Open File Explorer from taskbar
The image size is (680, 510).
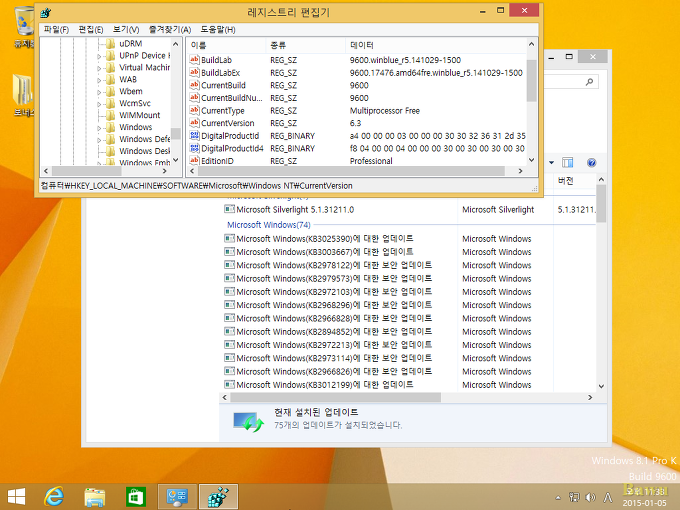pyautogui.click(x=95, y=497)
